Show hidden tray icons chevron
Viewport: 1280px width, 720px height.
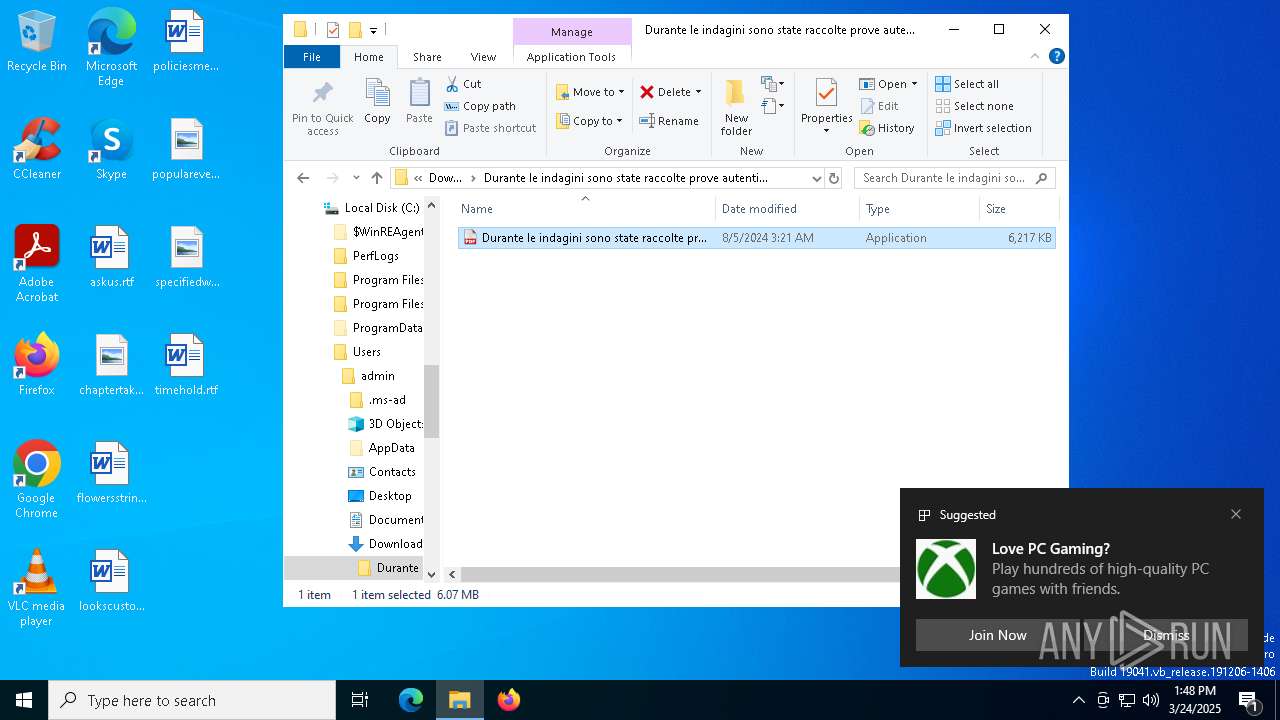tap(1078, 700)
